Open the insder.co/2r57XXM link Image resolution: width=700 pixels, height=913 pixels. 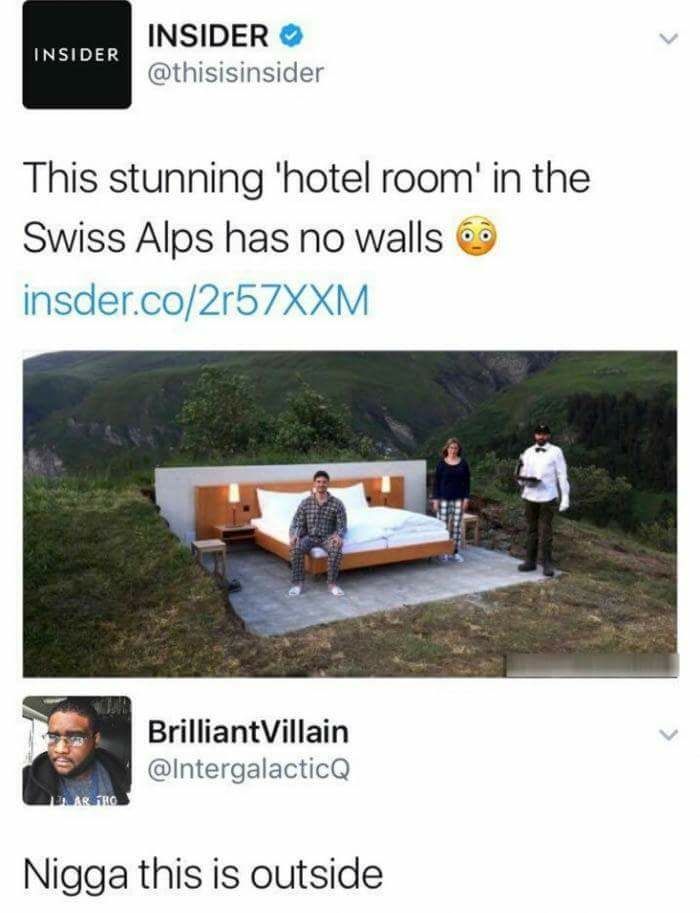(x=196, y=299)
